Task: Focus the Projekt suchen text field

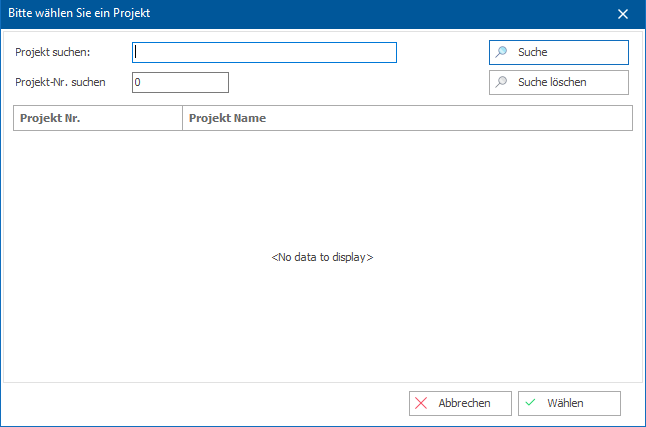Action: (x=264, y=52)
